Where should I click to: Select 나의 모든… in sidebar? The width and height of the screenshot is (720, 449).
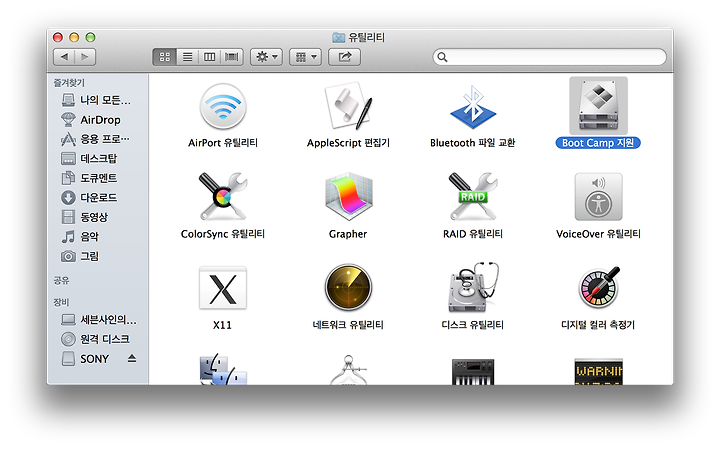(97, 100)
